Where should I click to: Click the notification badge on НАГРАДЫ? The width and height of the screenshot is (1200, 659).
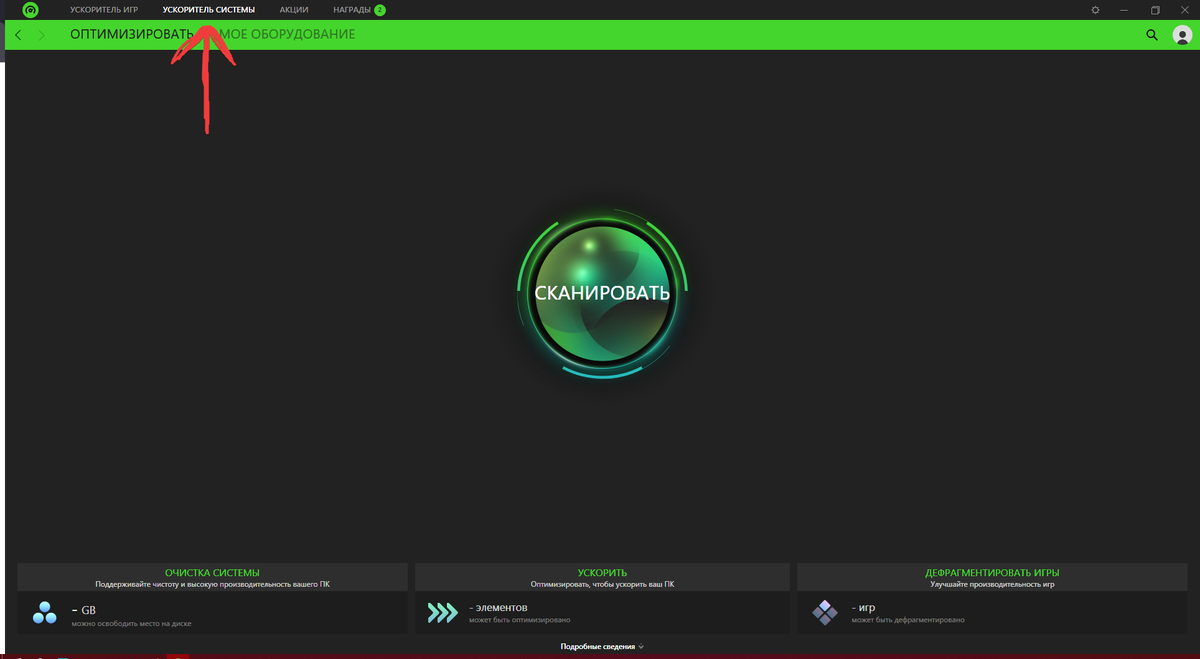[380, 10]
